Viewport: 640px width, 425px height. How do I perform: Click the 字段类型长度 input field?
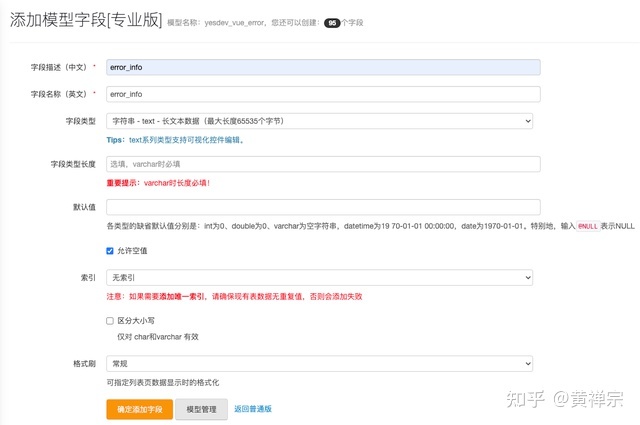pos(323,164)
